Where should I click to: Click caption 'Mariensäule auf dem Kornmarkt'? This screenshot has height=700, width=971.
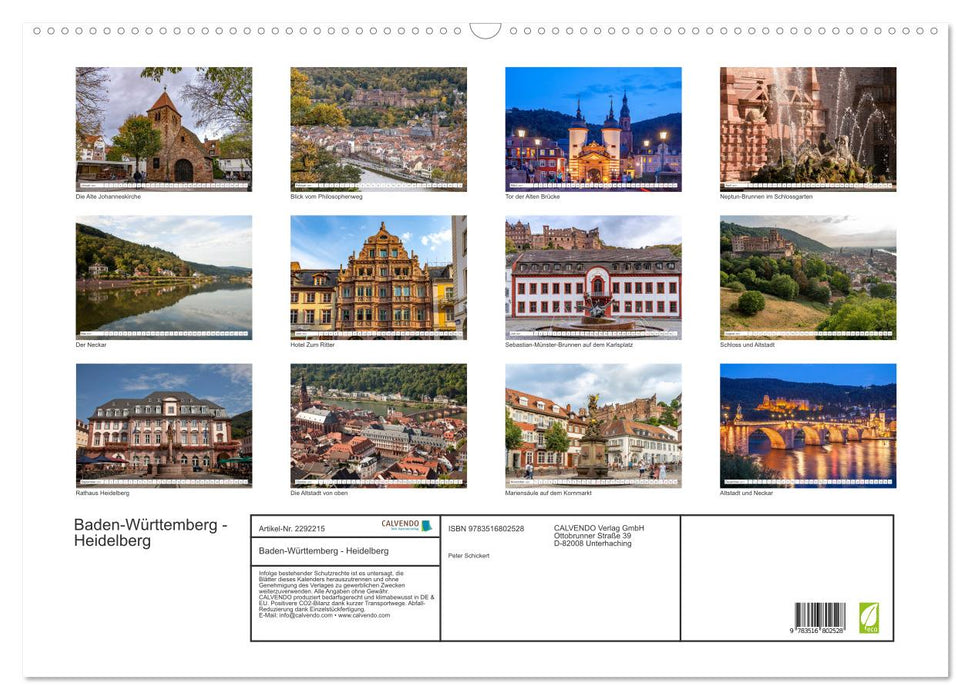coord(549,493)
